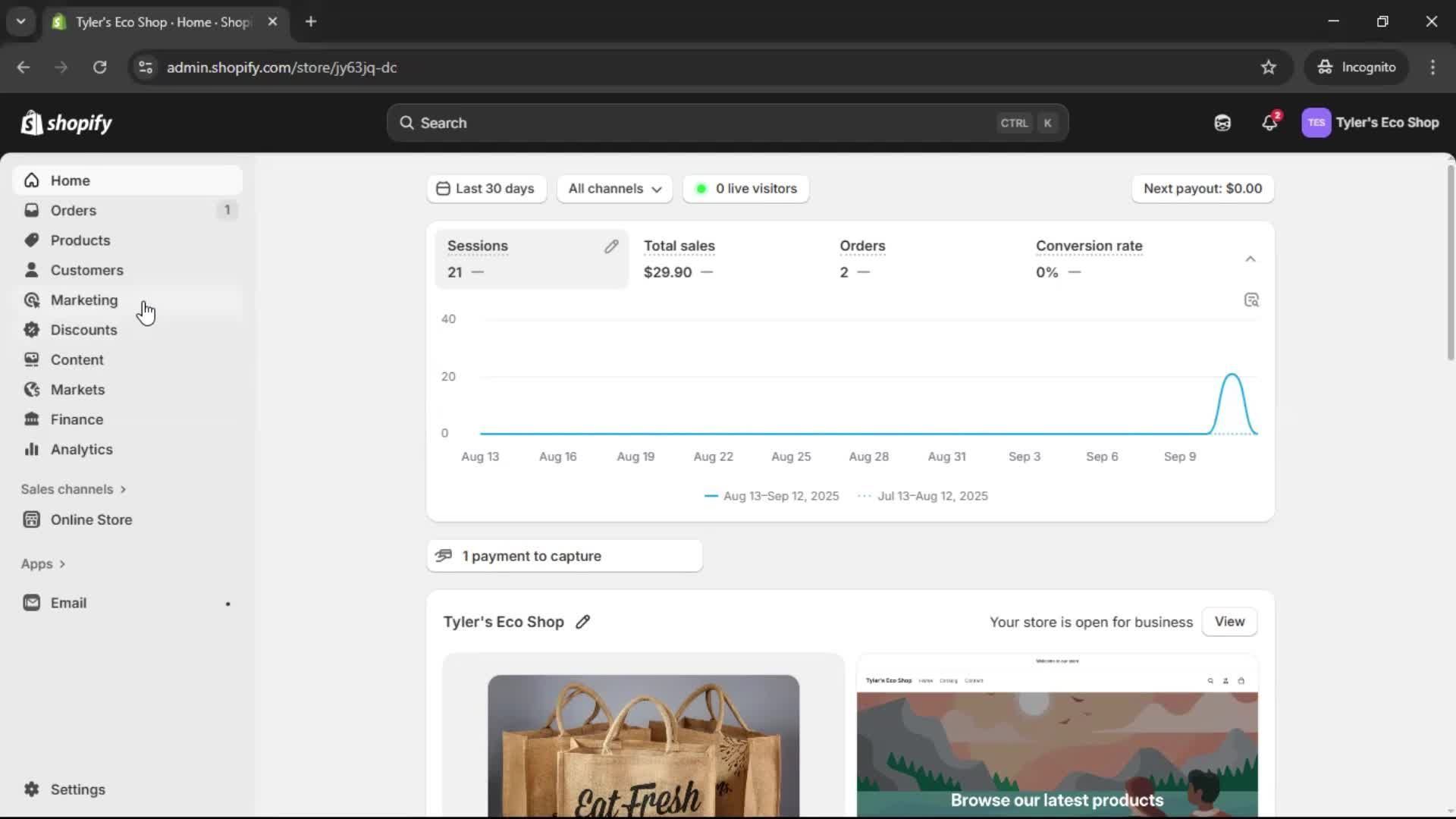
Task: Click the Sidekick assistant icon in top bar
Action: [1222, 123]
